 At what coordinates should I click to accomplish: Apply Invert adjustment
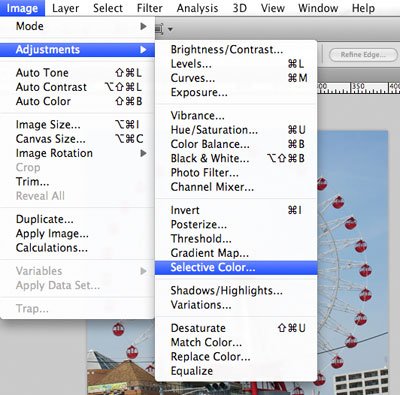(236, 210)
